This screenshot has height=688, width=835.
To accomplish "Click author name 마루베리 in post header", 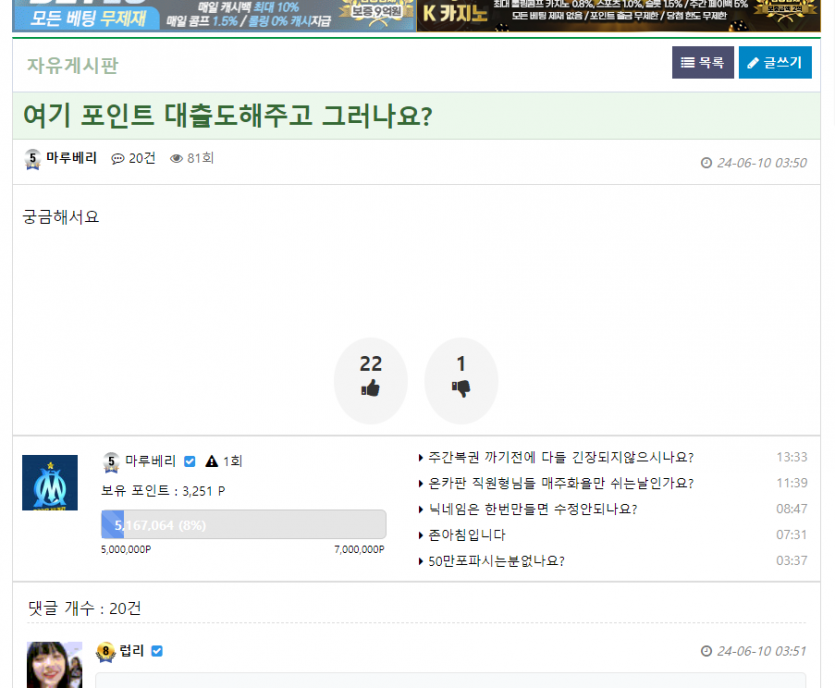I will 71,158.
